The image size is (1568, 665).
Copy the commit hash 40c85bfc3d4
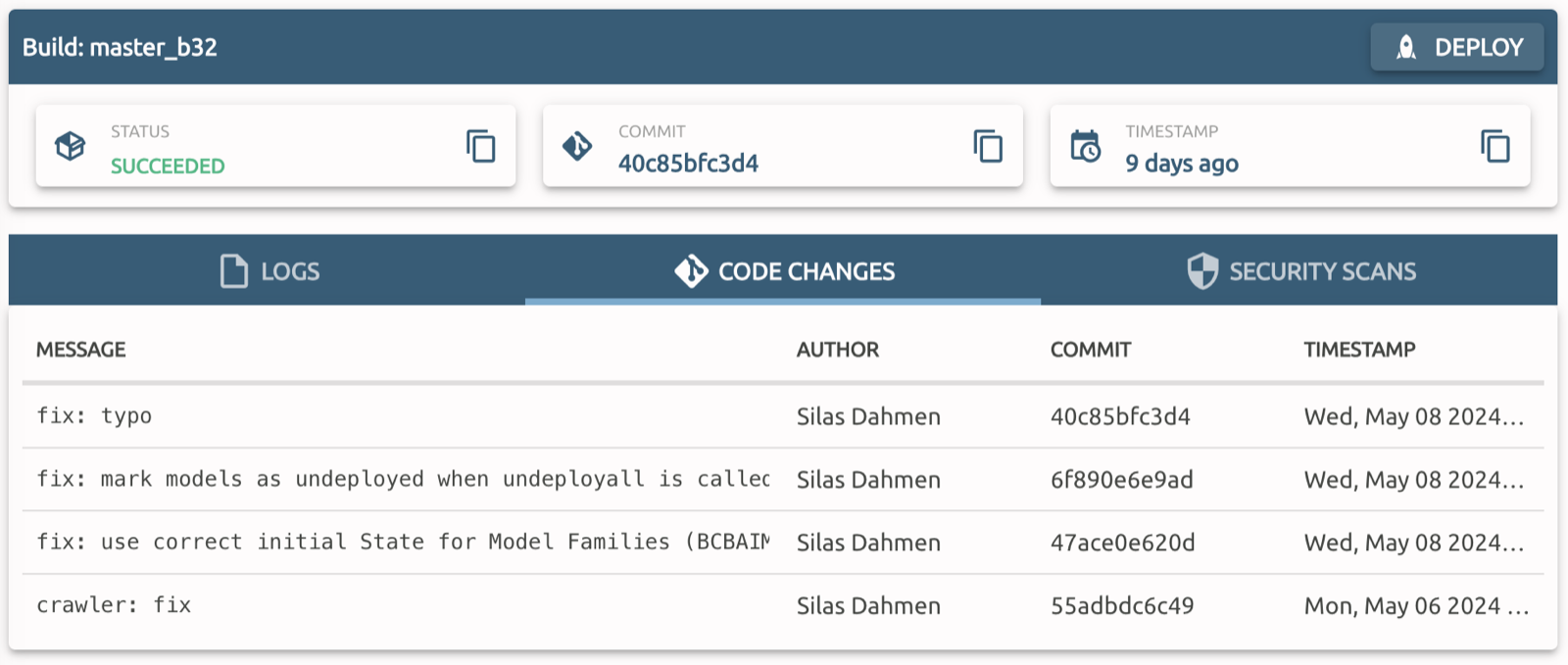pos(988,146)
